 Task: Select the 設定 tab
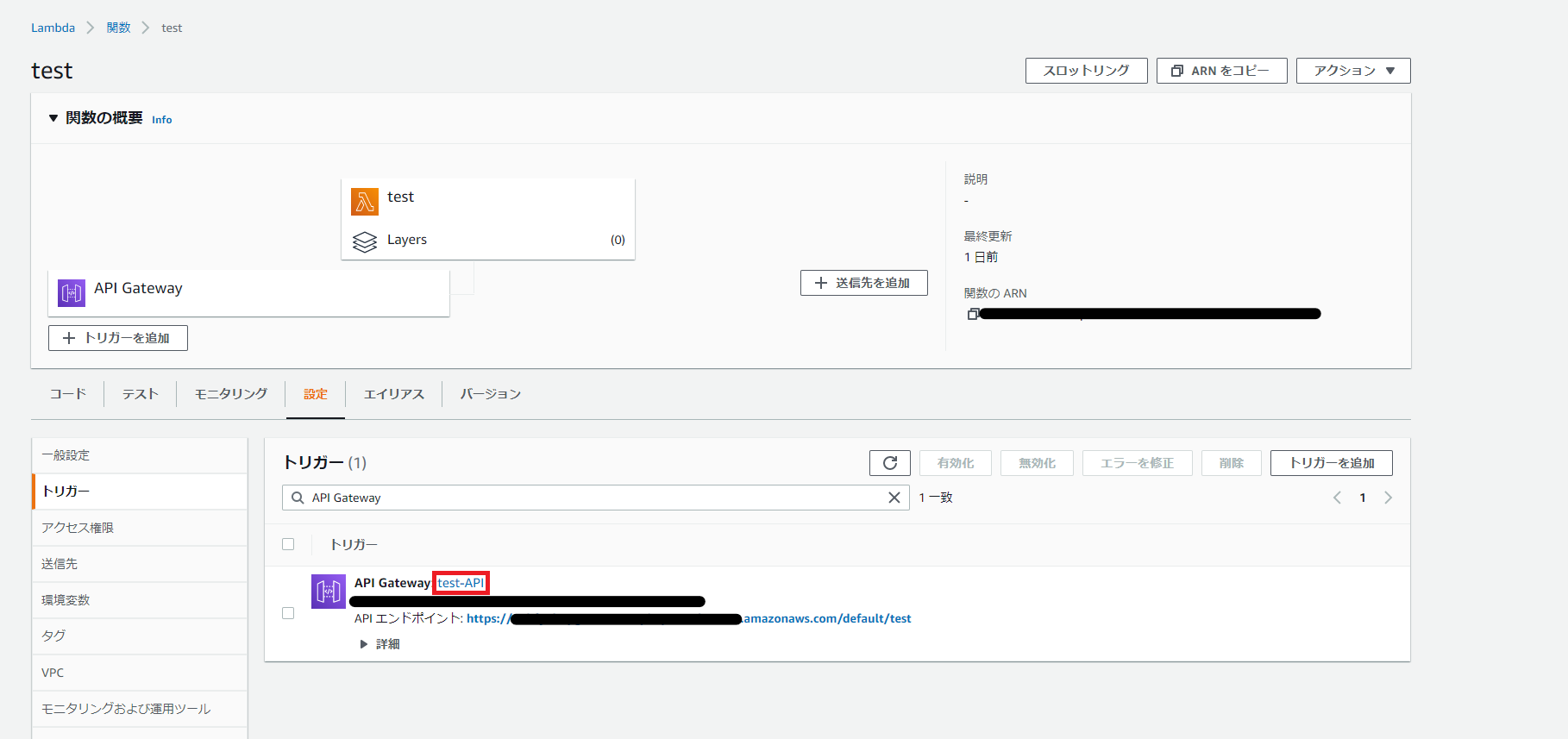[x=316, y=394]
